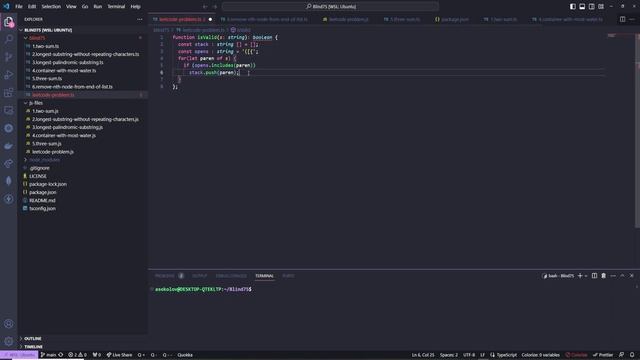Click the Explorer more actions ellipsis
Screen dimensions: 640x360
click(x=140, y=19)
